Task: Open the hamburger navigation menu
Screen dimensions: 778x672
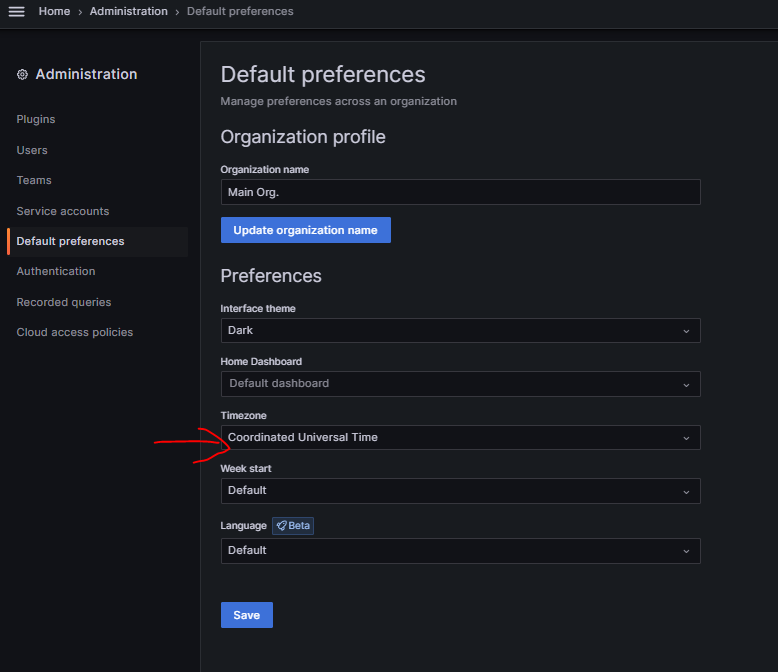Action: (x=16, y=11)
